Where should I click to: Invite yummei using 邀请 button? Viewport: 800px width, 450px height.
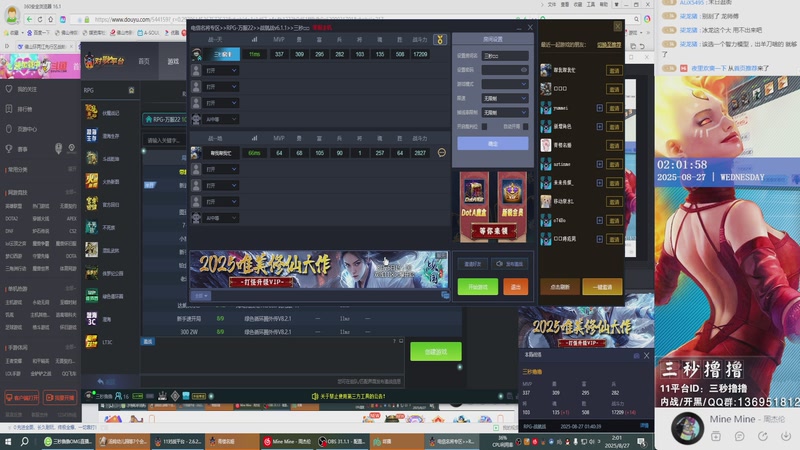point(614,108)
